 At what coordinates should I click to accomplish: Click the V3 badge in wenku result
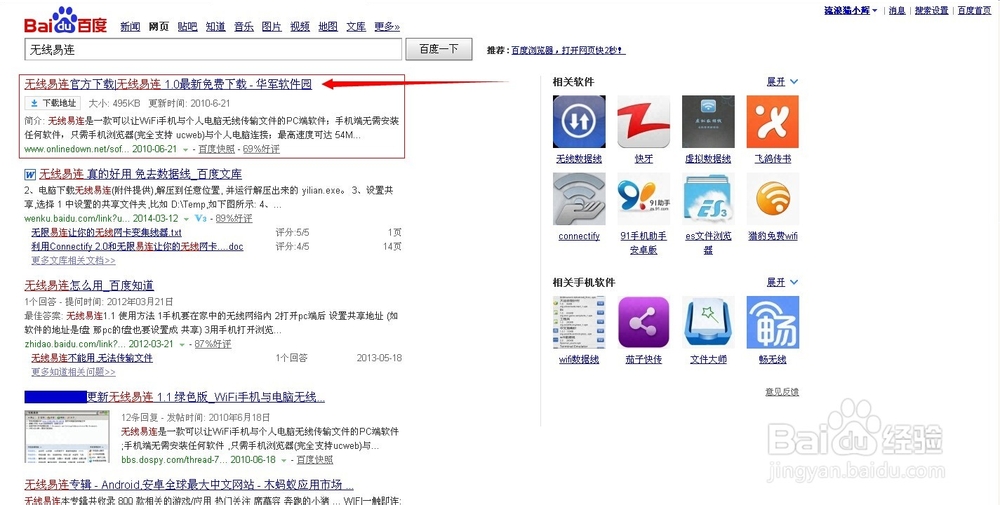(x=200, y=218)
